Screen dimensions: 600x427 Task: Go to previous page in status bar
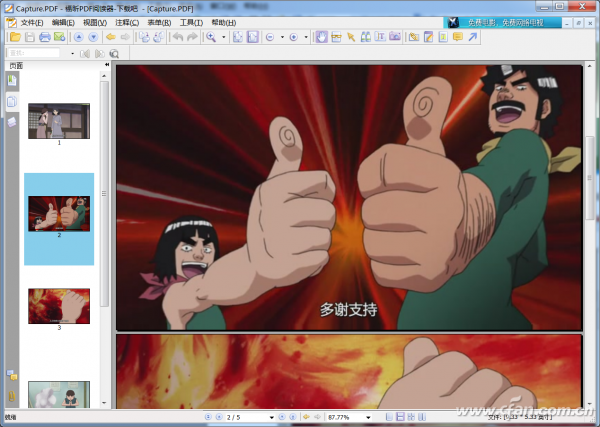(219, 417)
